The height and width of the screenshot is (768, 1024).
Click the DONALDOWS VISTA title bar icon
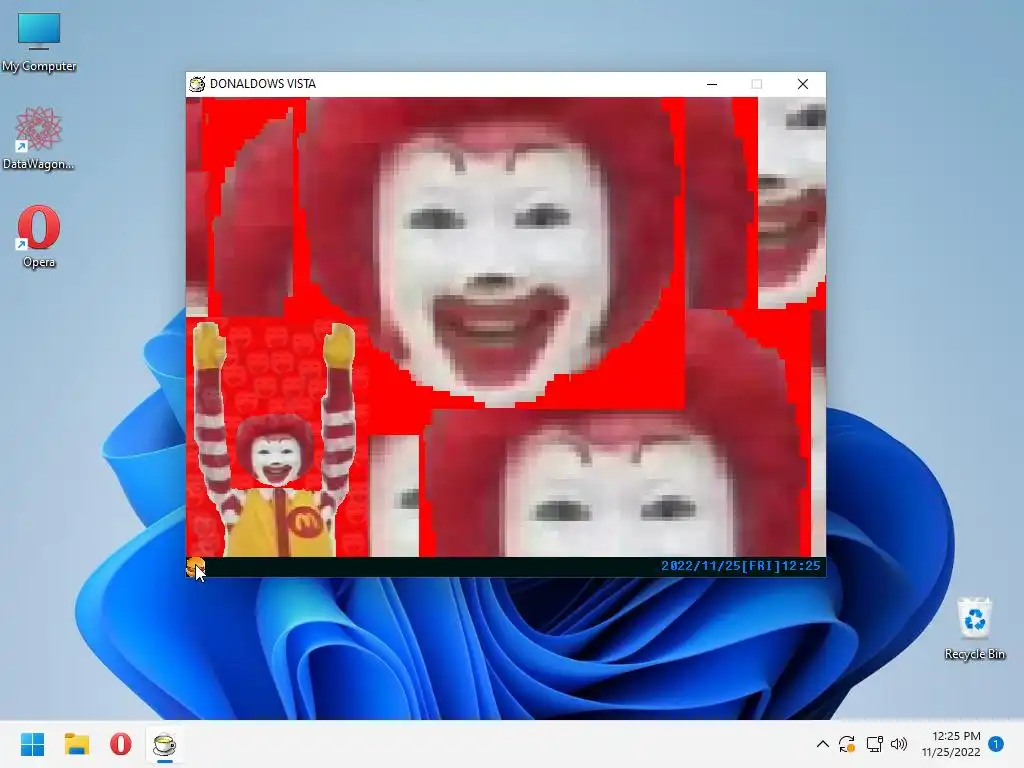[197, 84]
